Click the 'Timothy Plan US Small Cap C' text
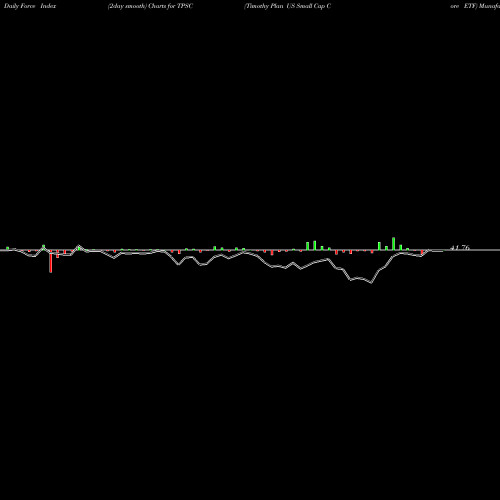The width and height of the screenshot is (500, 500). tap(287, 6)
